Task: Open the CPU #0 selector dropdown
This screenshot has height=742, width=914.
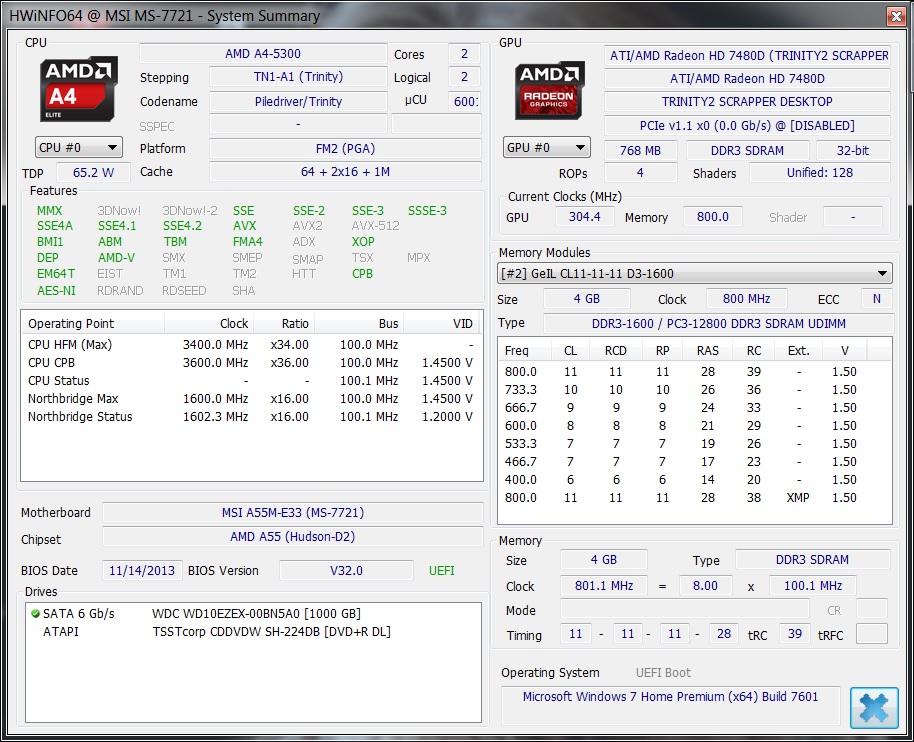Action: (x=79, y=147)
